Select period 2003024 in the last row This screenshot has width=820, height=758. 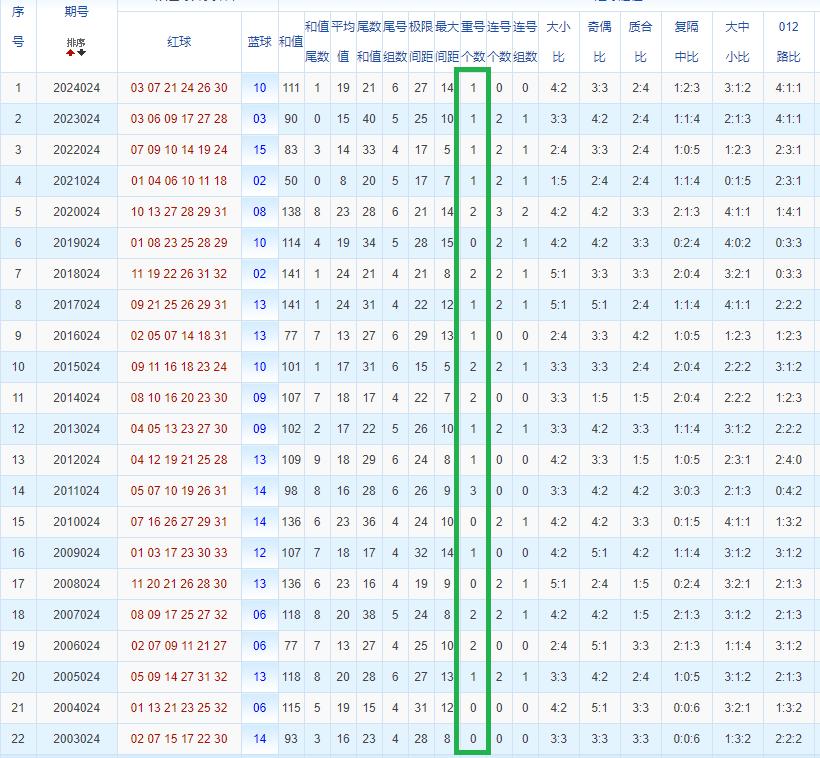coord(77,739)
